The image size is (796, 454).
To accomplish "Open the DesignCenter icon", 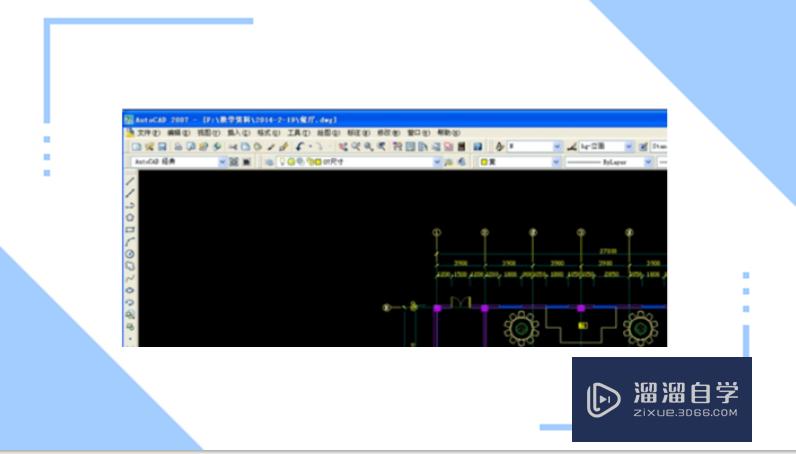I will 410,147.
